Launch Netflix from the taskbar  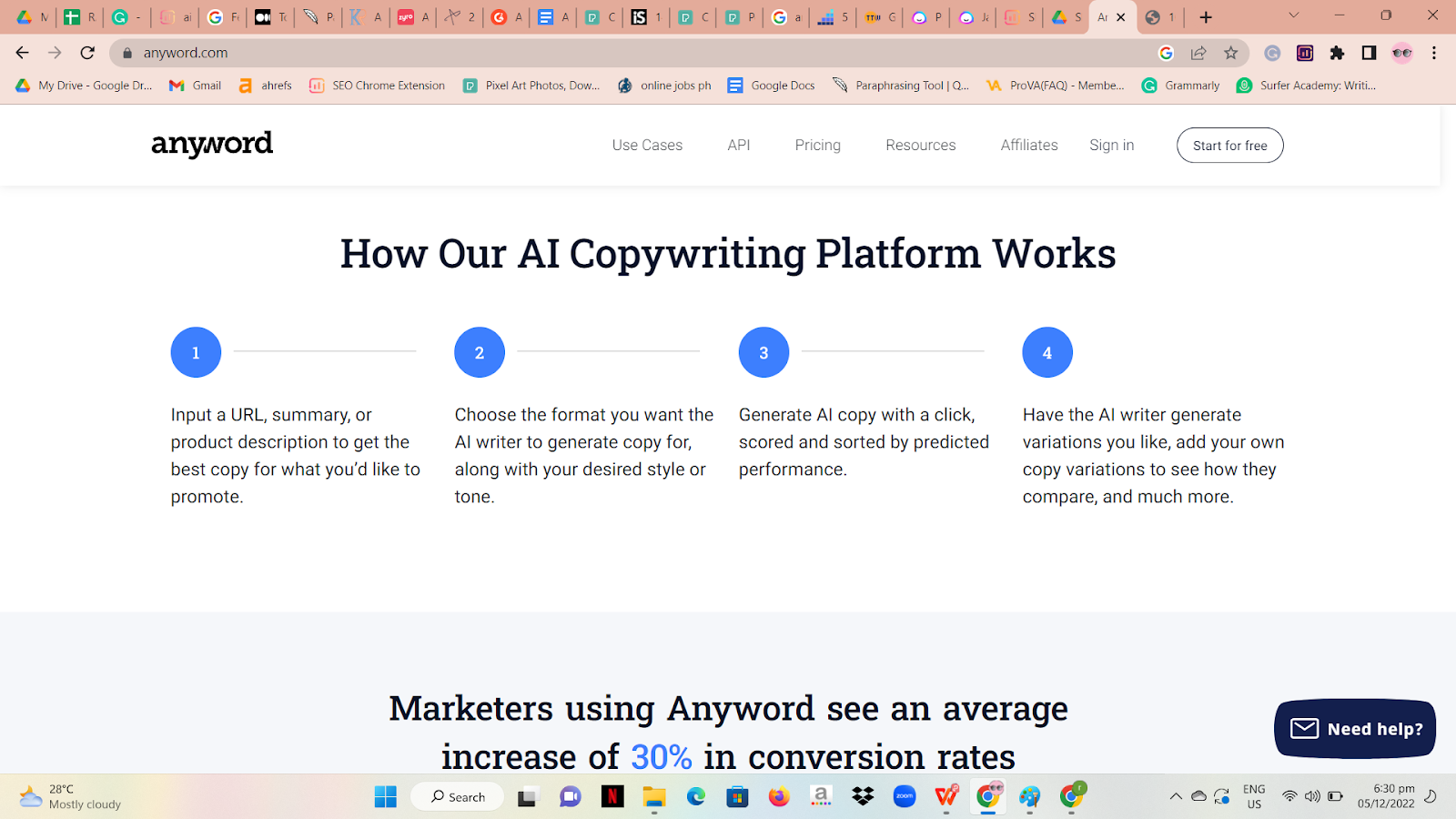coord(612,797)
